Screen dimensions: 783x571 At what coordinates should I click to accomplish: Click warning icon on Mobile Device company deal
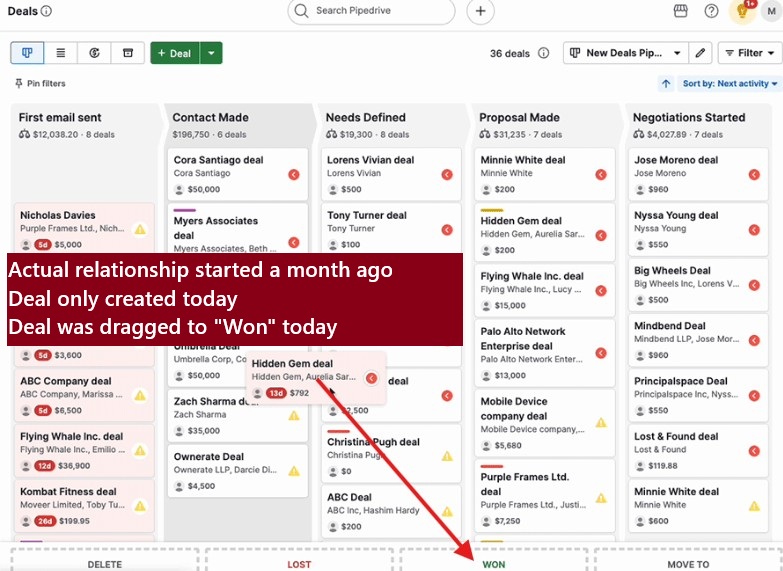click(x=601, y=423)
